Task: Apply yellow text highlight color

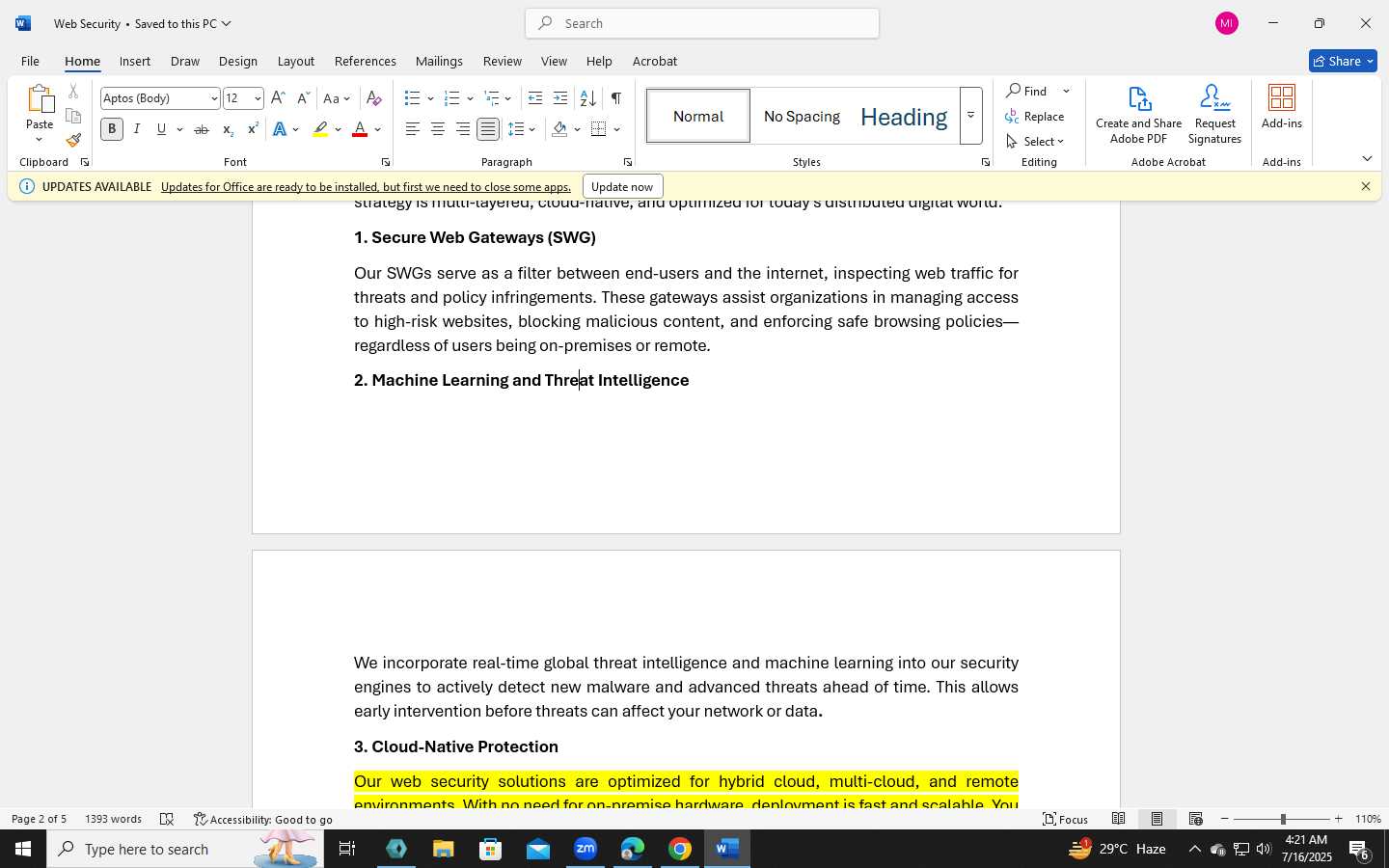Action: [x=321, y=129]
